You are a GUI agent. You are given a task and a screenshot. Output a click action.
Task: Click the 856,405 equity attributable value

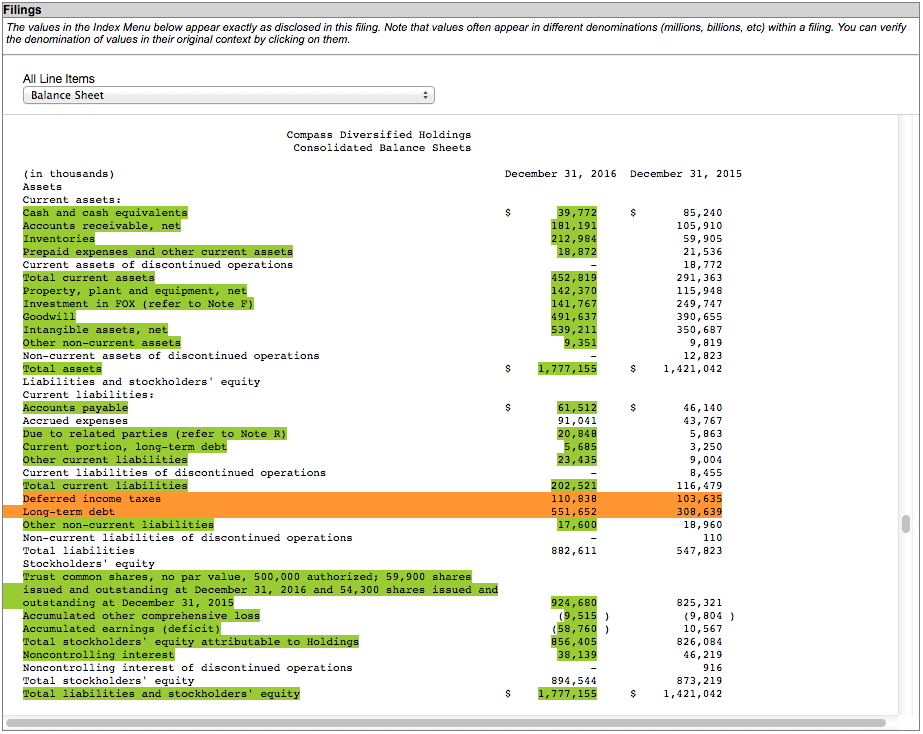[574, 642]
